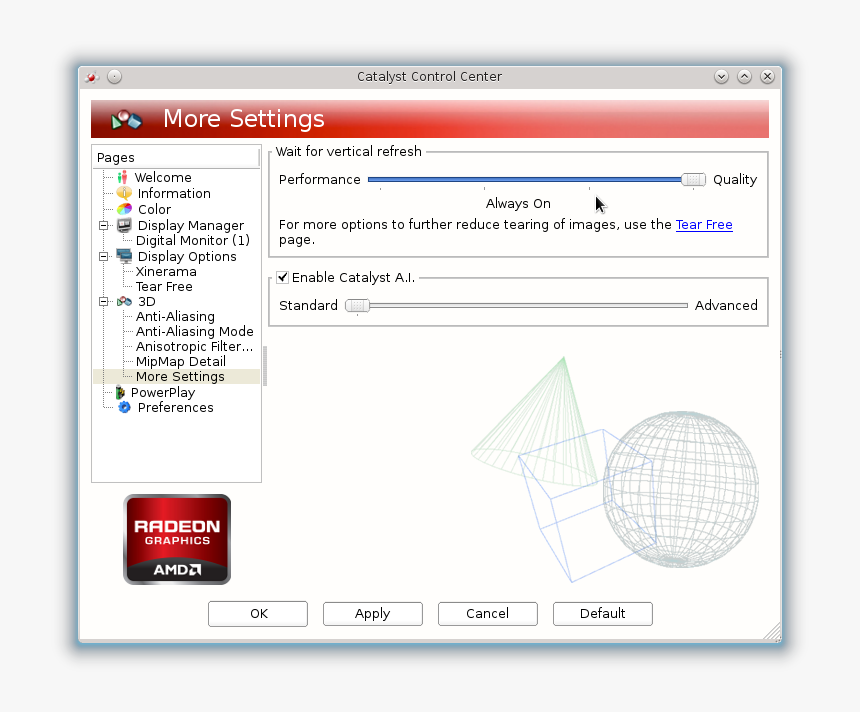Image resolution: width=860 pixels, height=712 pixels.
Task: Click the Apply button
Action: [373, 613]
